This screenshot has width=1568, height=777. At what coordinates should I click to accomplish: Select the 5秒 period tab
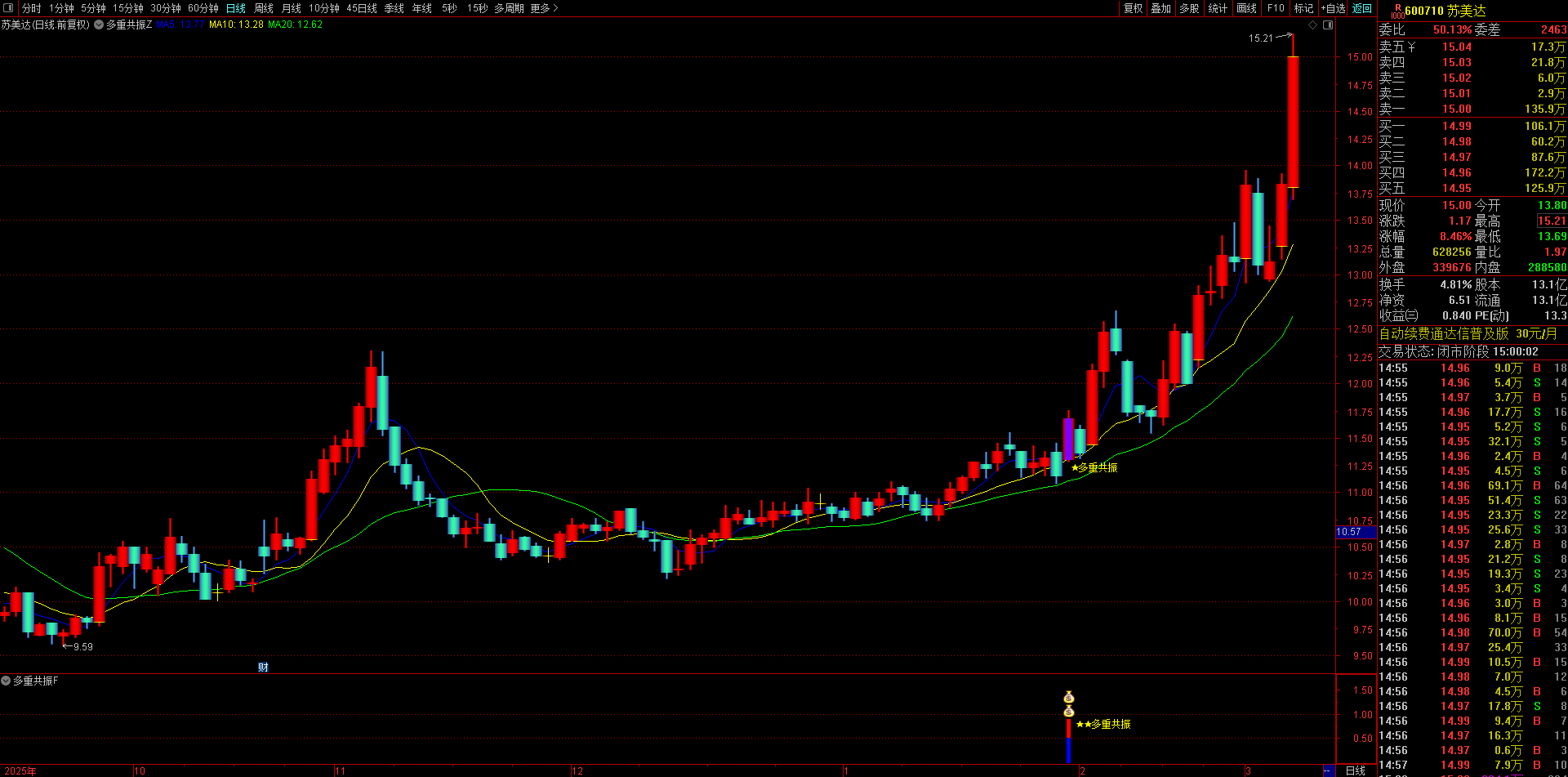pos(449,8)
